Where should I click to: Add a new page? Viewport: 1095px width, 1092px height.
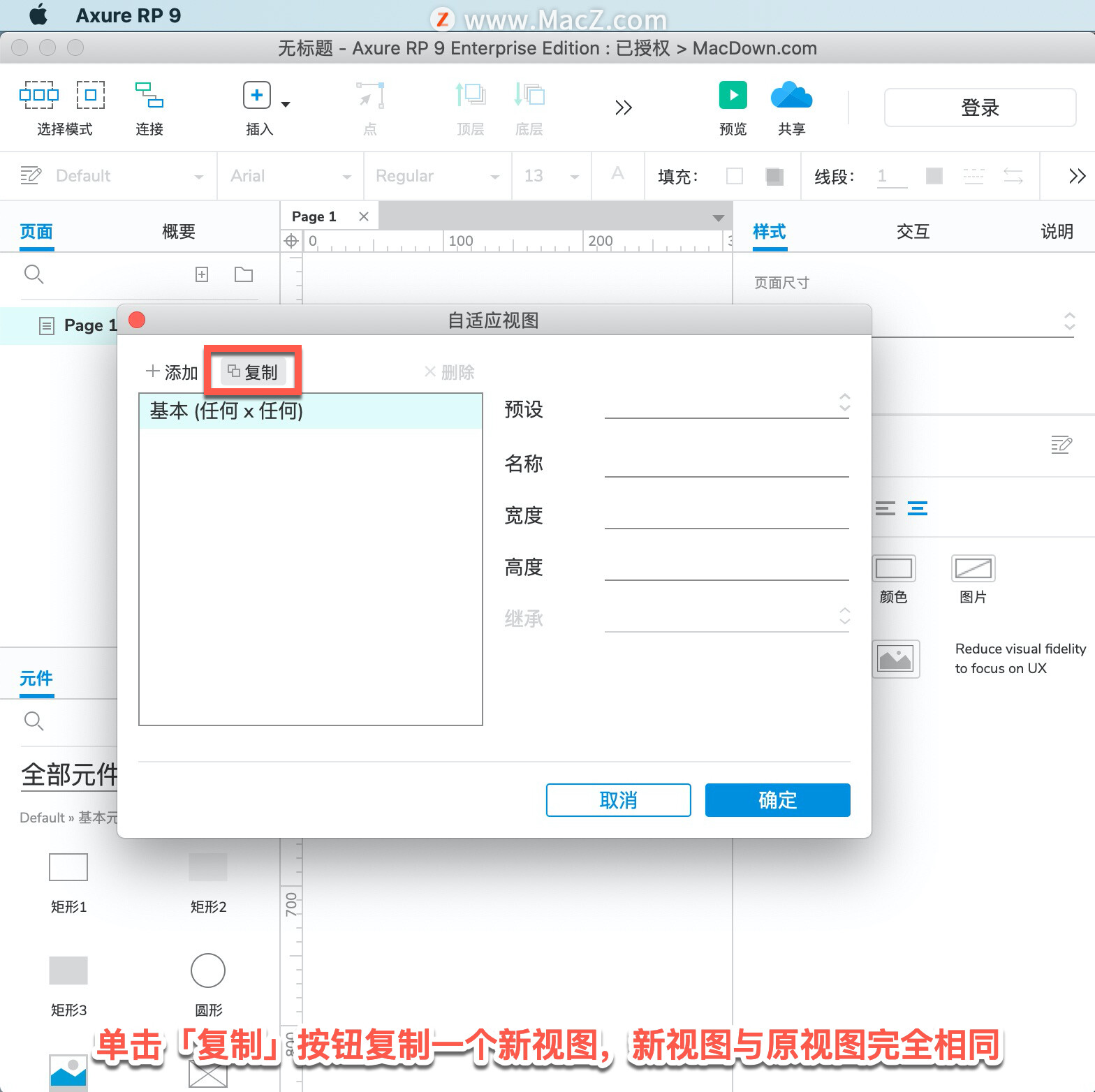(202, 274)
